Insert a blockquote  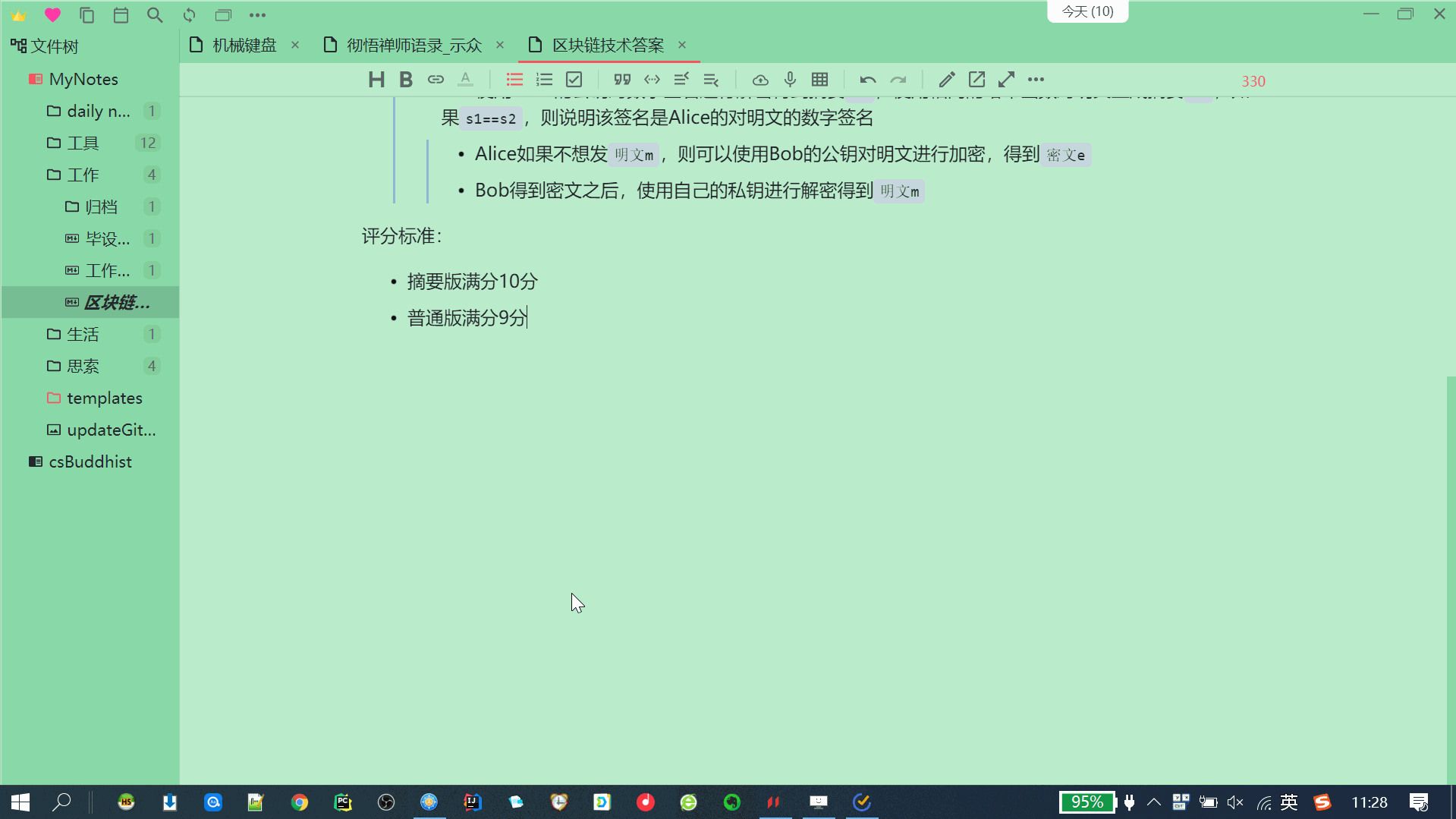click(x=622, y=79)
